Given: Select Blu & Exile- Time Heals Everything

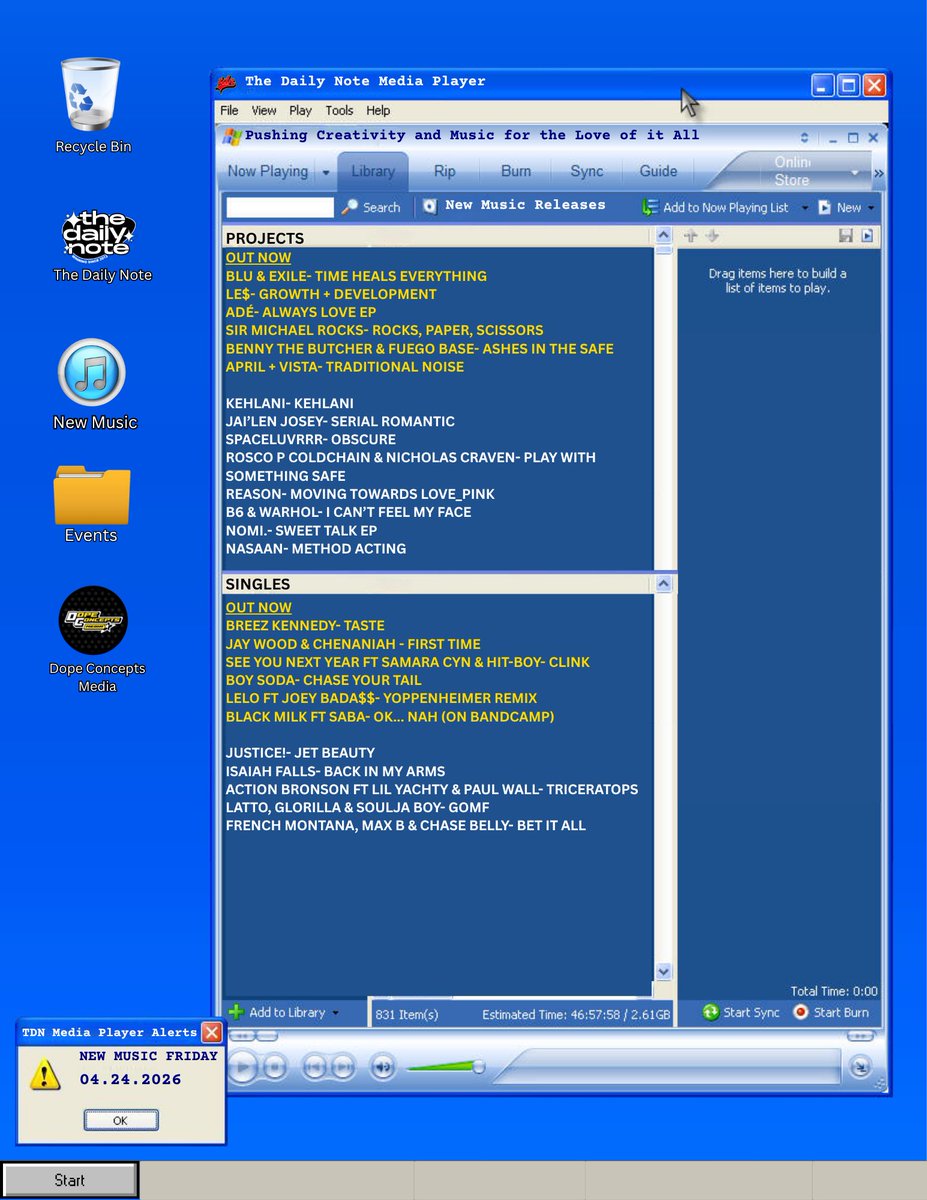Looking at the screenshot, I should click(x=356, y=276).
